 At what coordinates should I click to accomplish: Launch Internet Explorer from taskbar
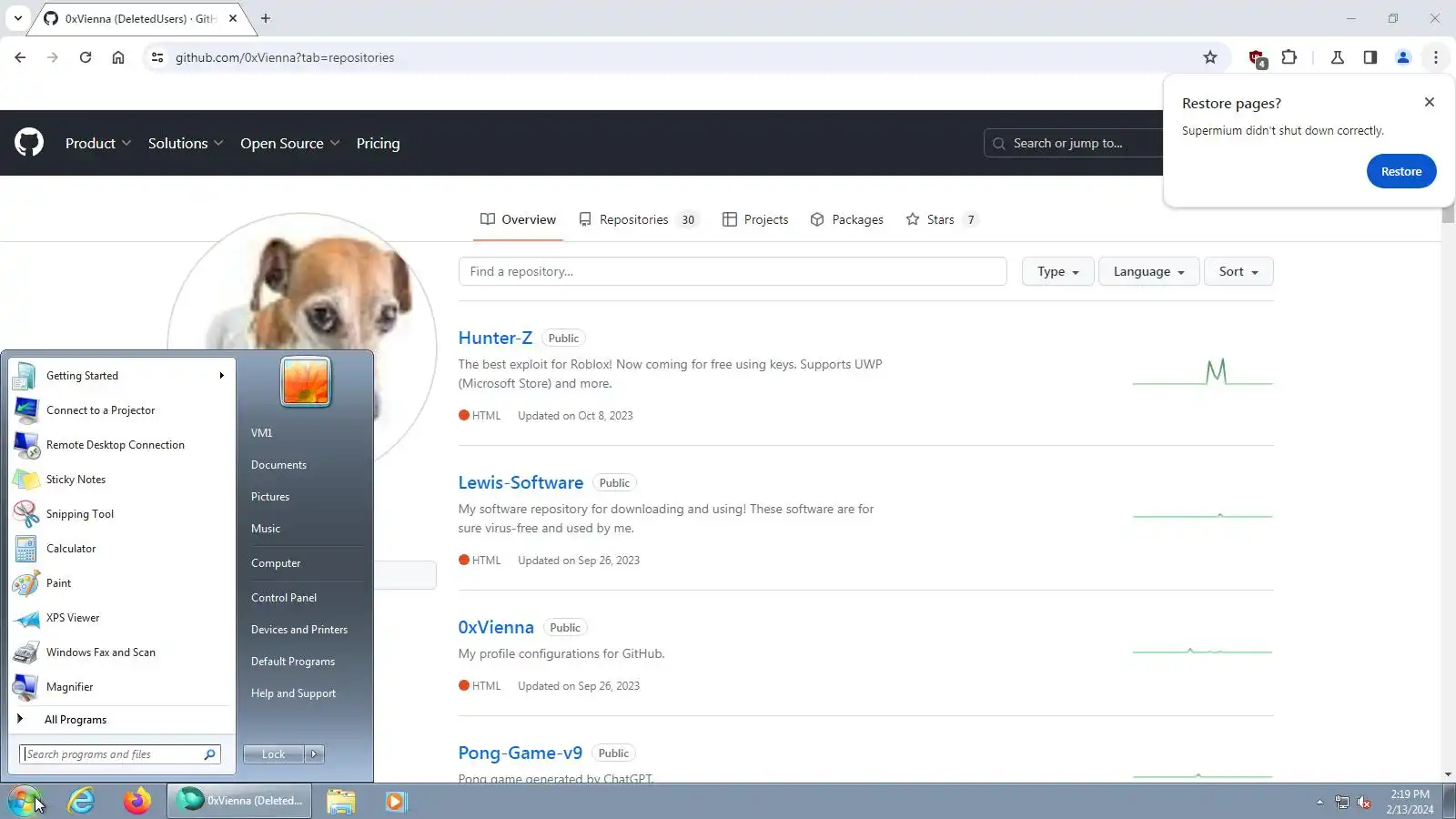point(82,801)
